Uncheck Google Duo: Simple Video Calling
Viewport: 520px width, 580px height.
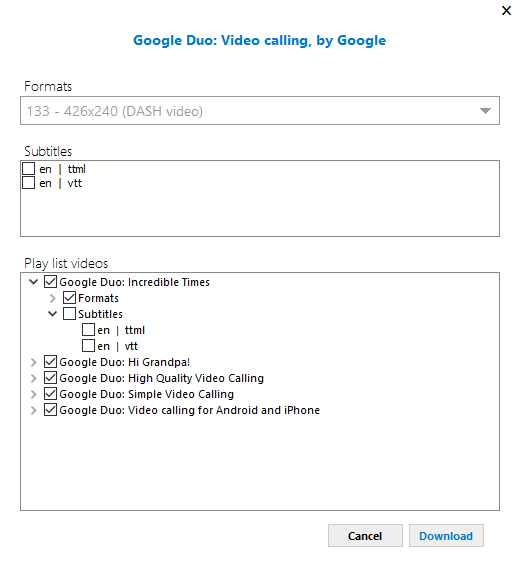50,394
